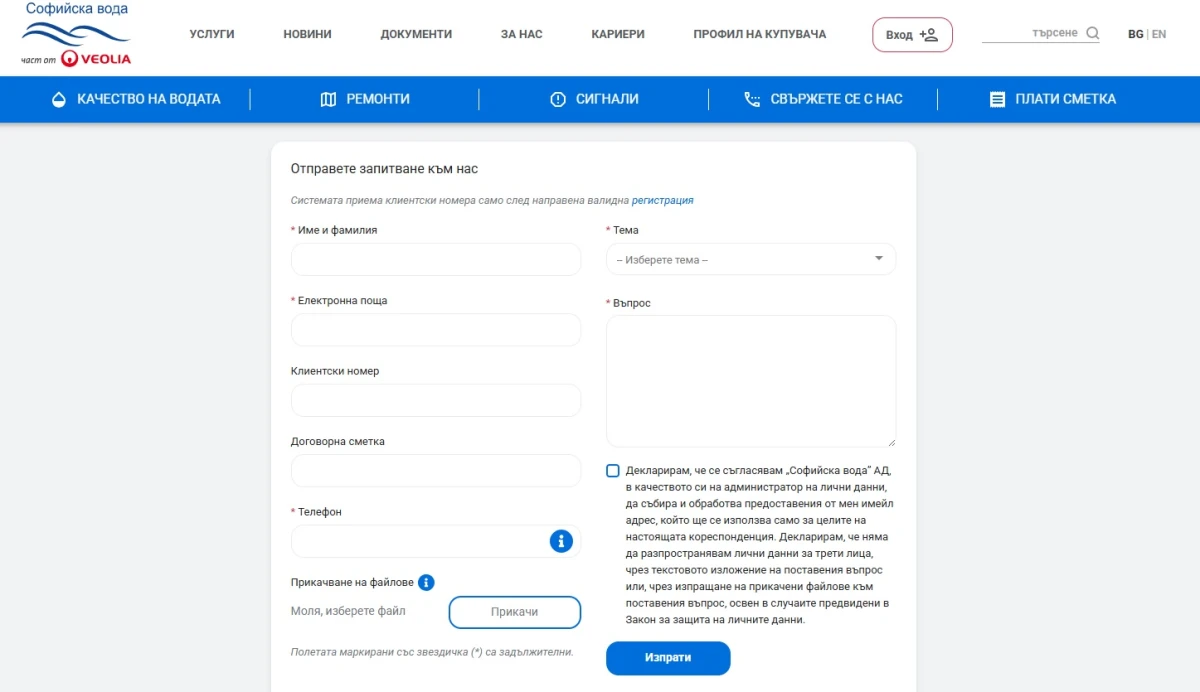Screen dimensions: 1200x692
Task: Open the ЗА НАС menu
Action: pyautogui.click(x=522, y=34)
